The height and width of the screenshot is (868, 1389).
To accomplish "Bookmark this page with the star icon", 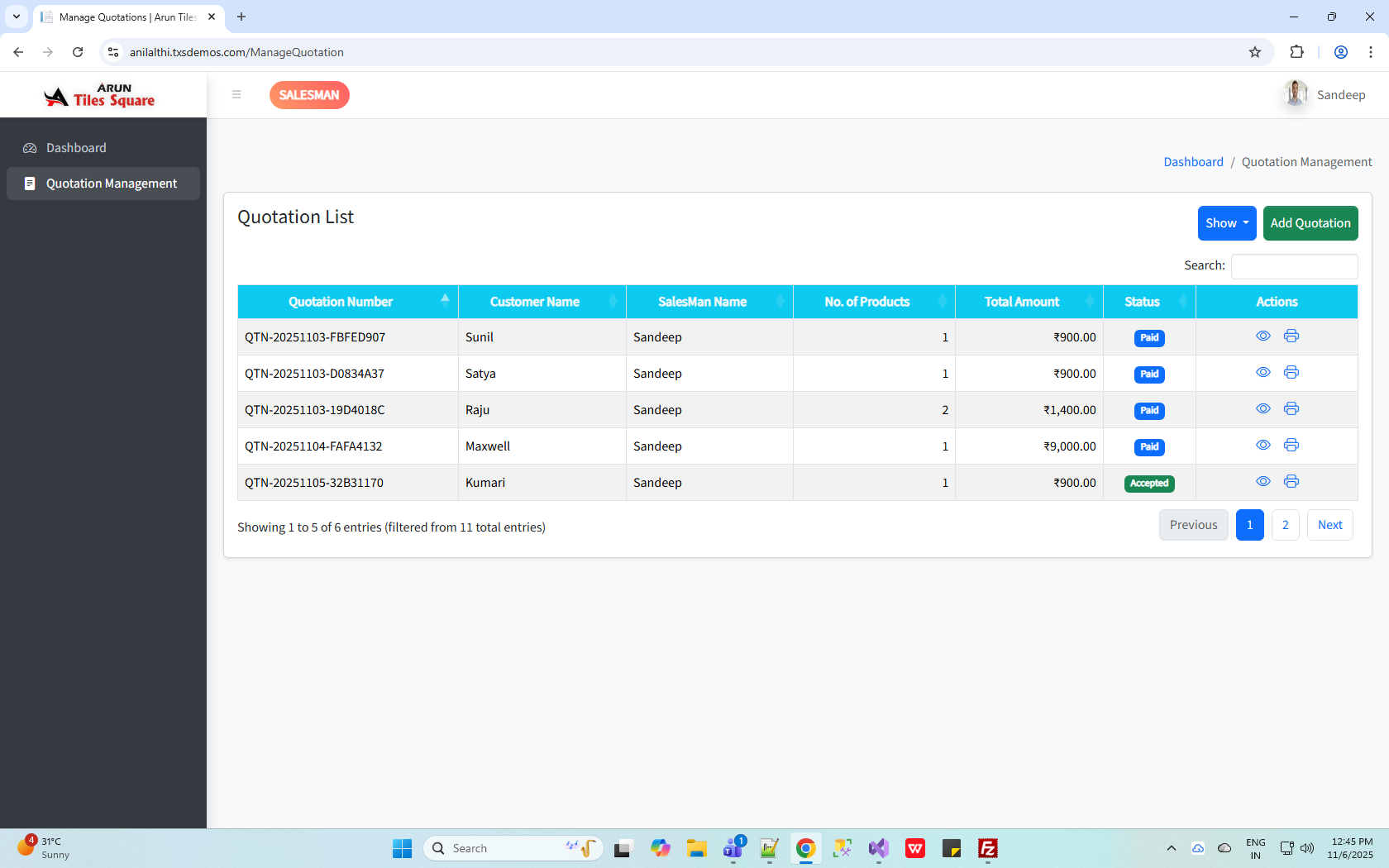I will click(1254, 52).
